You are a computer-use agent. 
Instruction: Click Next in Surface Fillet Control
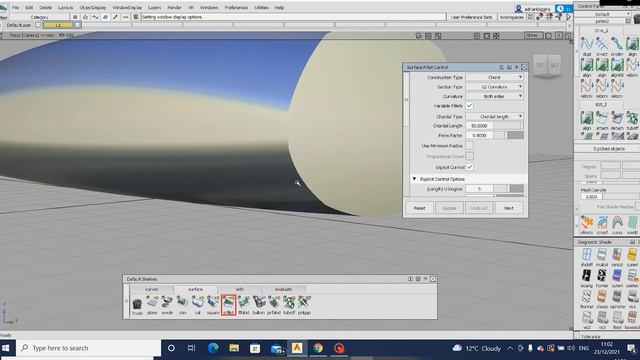click(x=509, y=208)
